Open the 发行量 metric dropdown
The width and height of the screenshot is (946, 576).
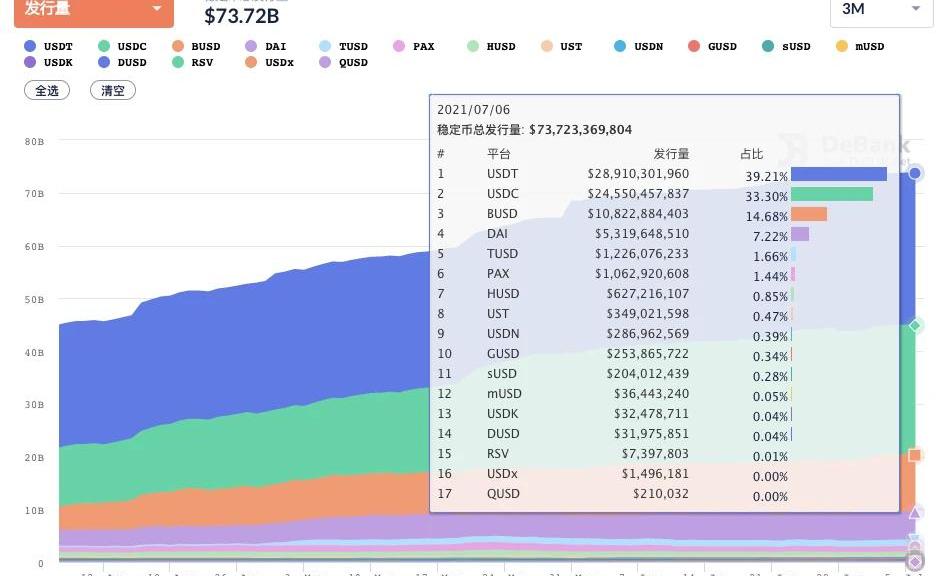pyautogui.click(x=94, y=12)
